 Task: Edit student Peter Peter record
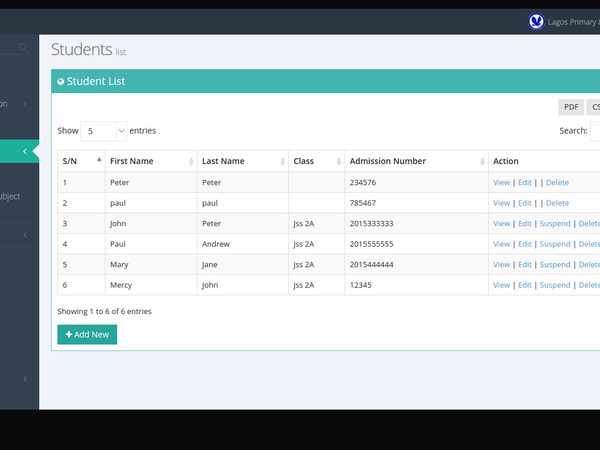point(525,183)
